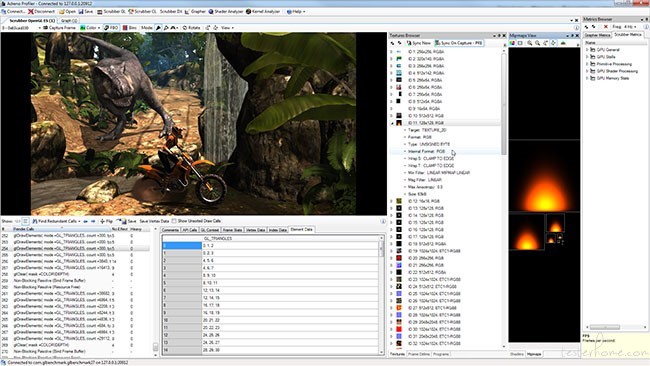Open the Help dropdown menu

(296, 12)
